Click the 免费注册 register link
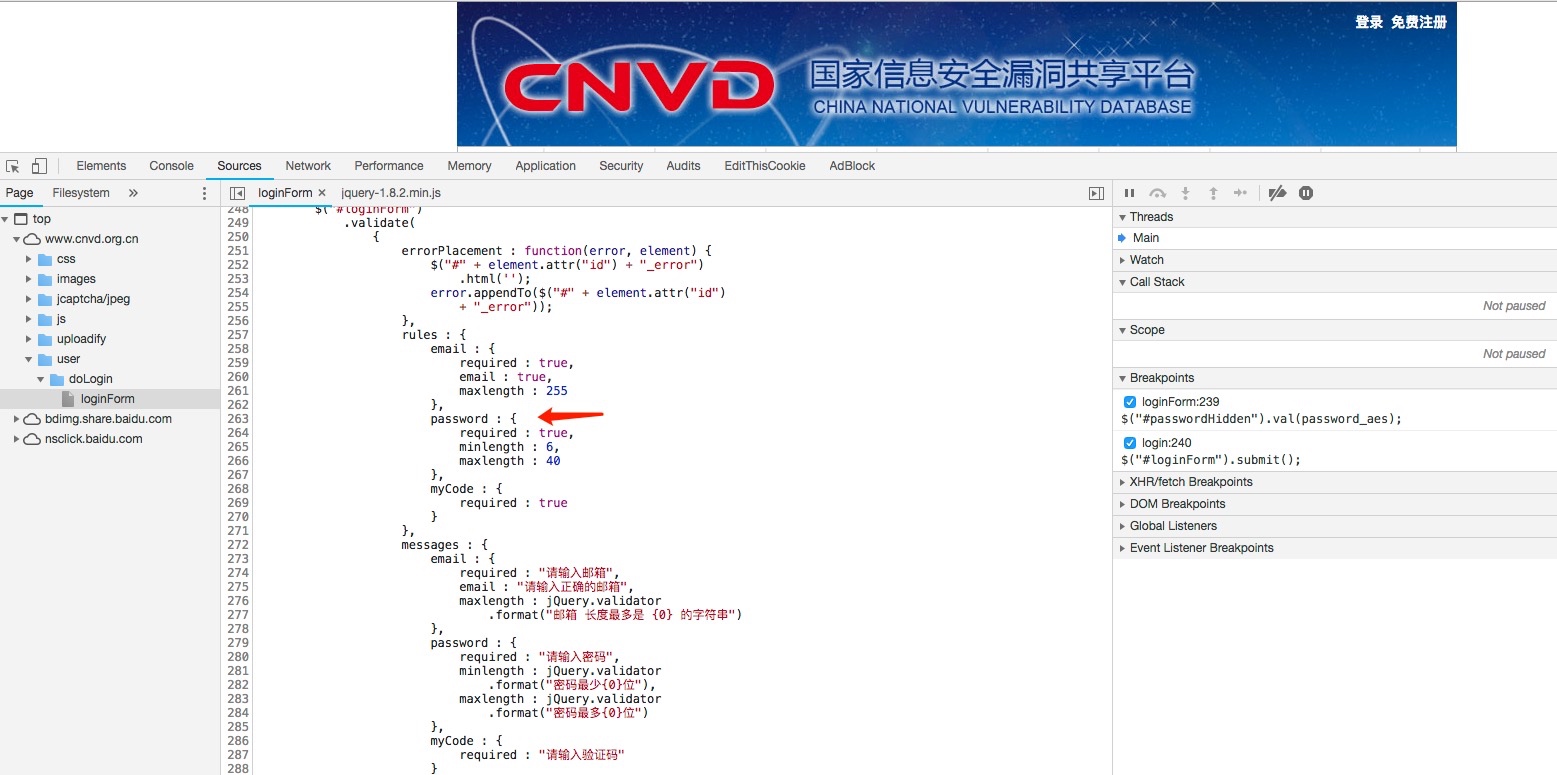Image resolution: width=1557 pixels, height=775 pixels. click(x=1418, y=22)
